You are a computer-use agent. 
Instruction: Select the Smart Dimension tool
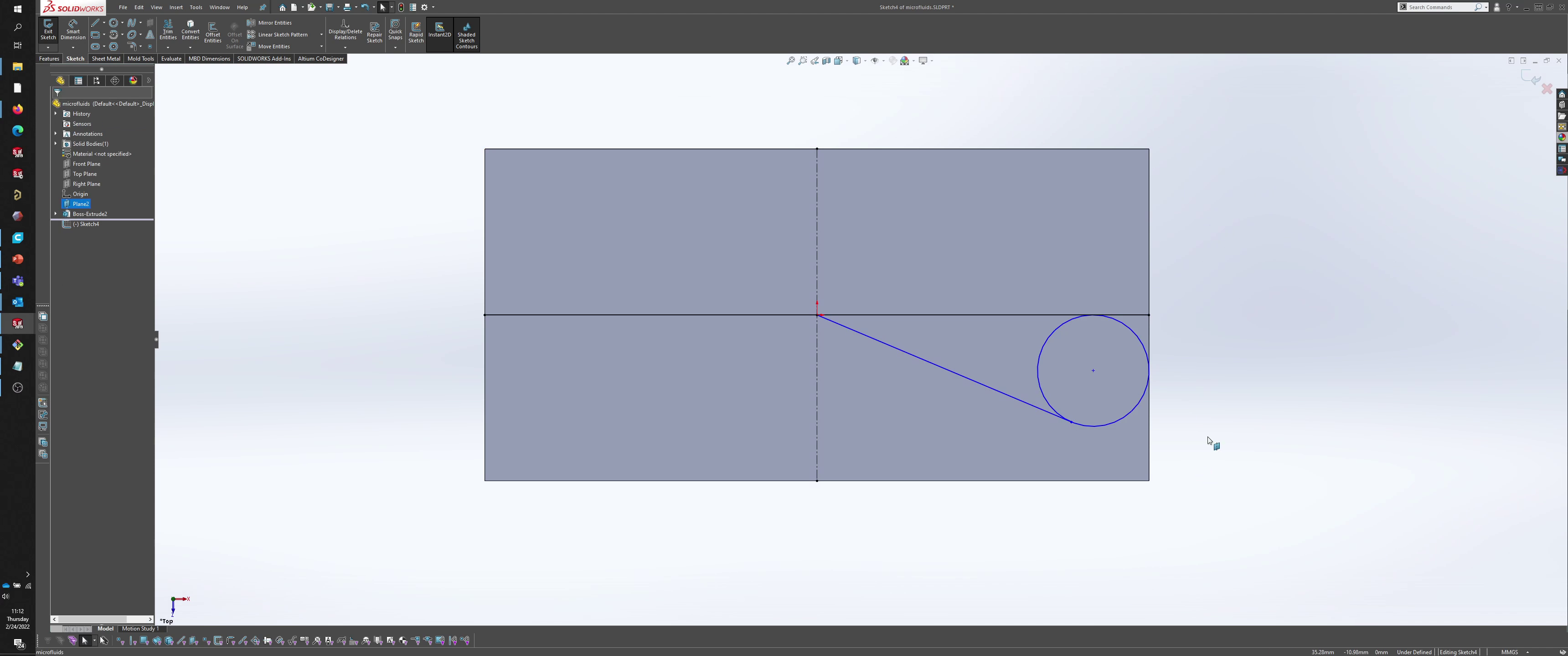(73, 31)
